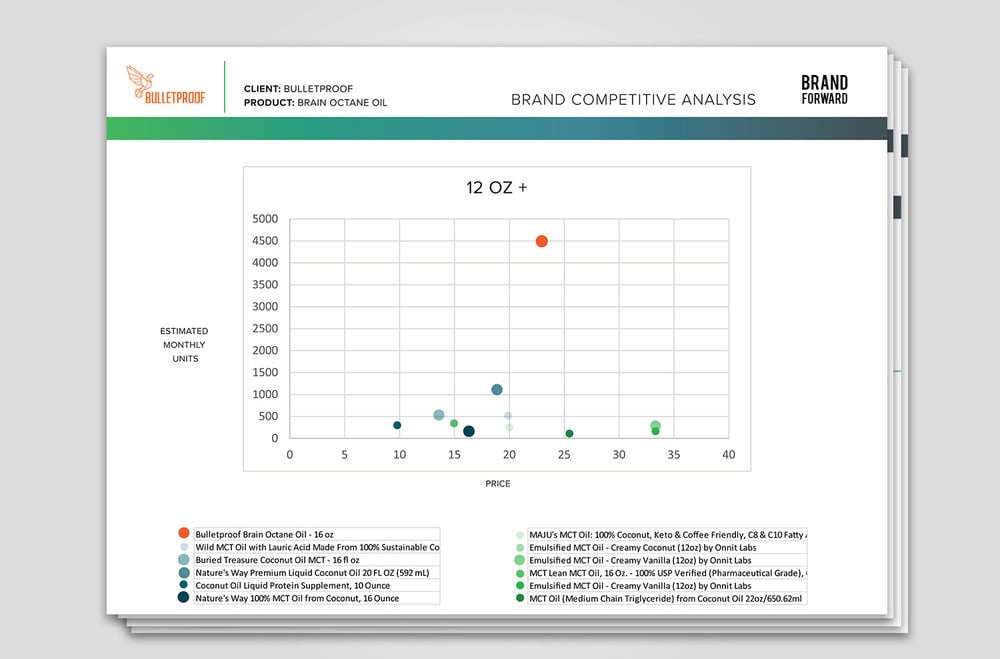Click legend entry 'Buried Treasure Coconut Oil MCT - 16 fl oz'
This screenshot has width=1000, height=659.
click(x=316, y=559)
